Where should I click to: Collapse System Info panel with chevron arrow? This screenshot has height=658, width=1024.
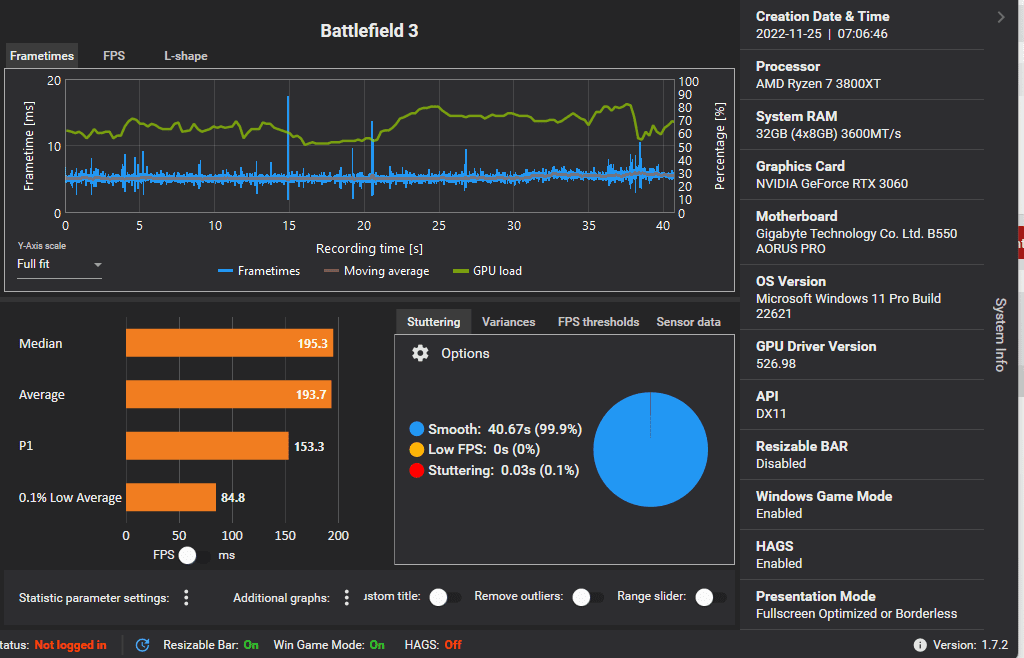pos(1000,17)
